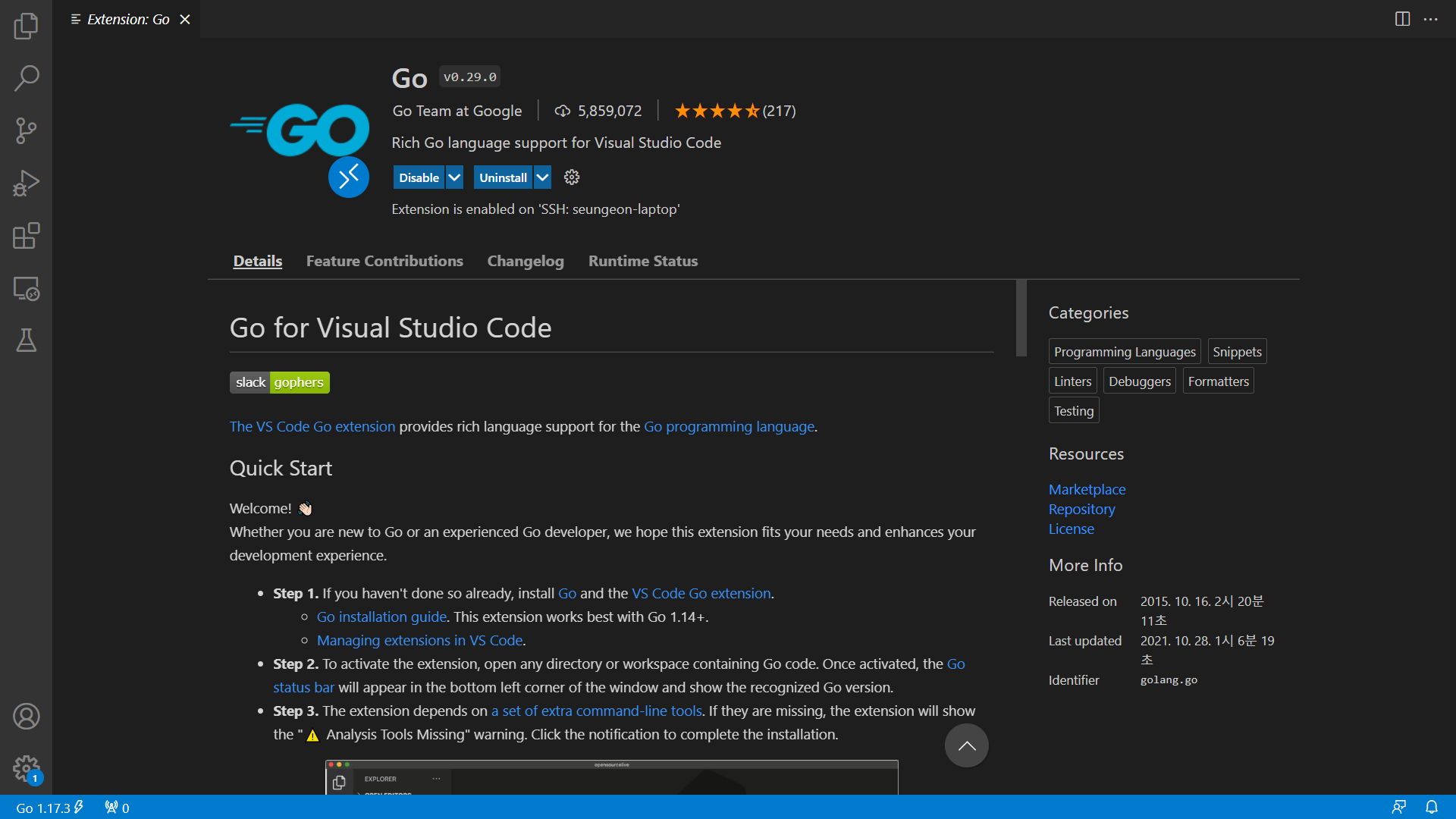Open the editor More Actions ellipsis menu
The image size is (1456, 819).
coord(1431,19)
